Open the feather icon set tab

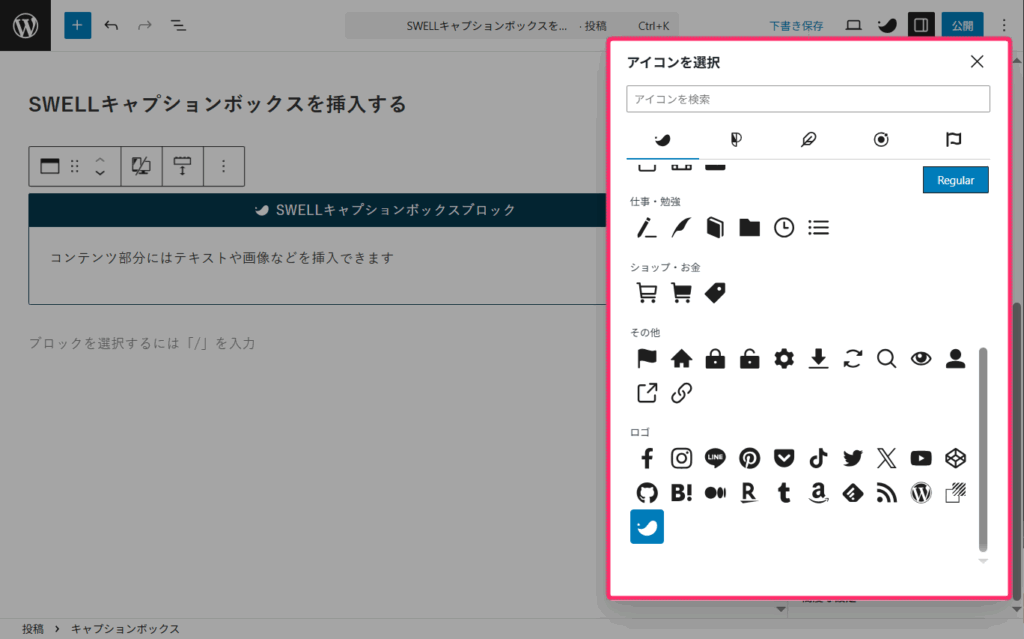(808, 139)
